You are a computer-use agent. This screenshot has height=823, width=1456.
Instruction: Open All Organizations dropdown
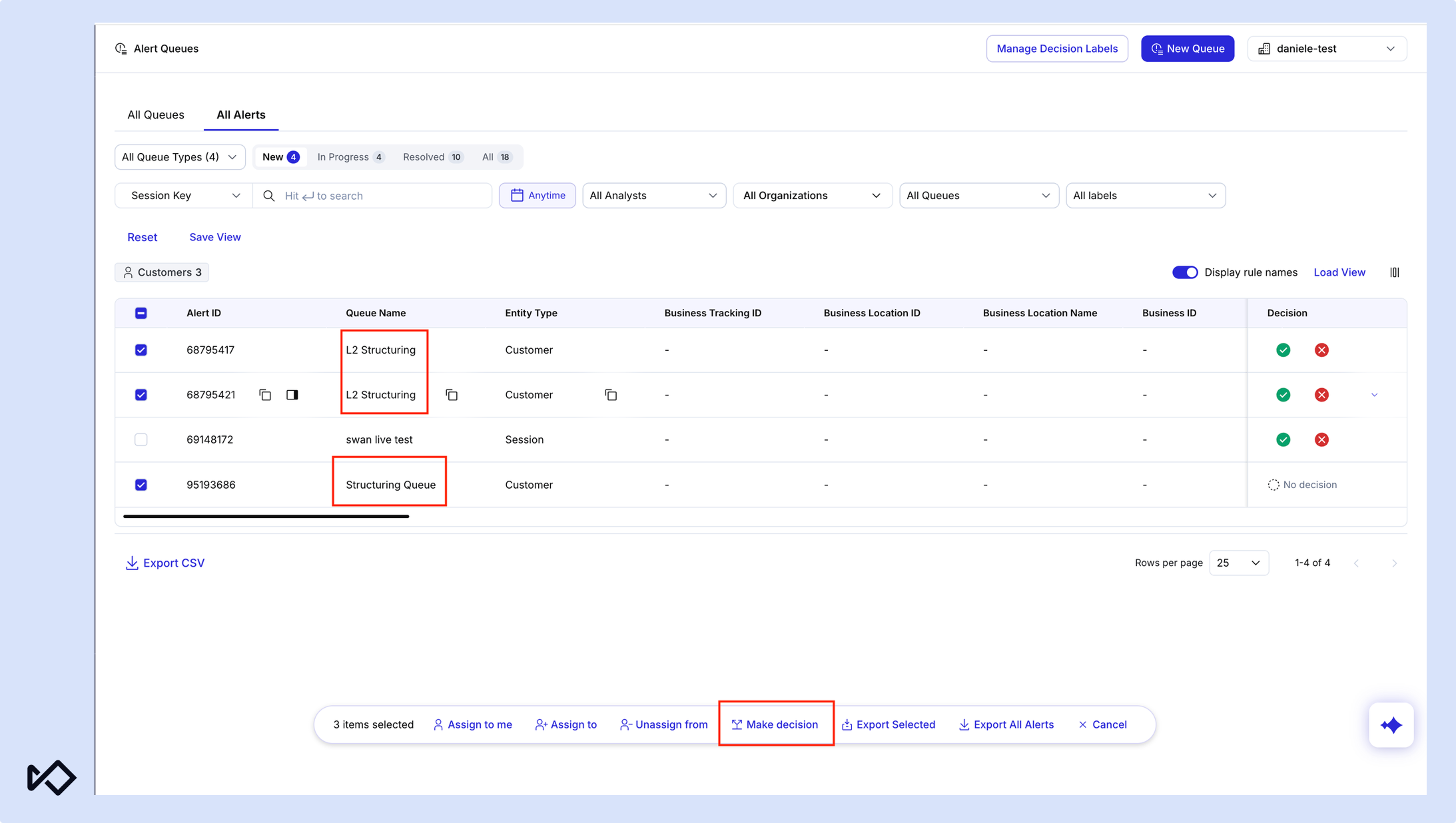813,196
